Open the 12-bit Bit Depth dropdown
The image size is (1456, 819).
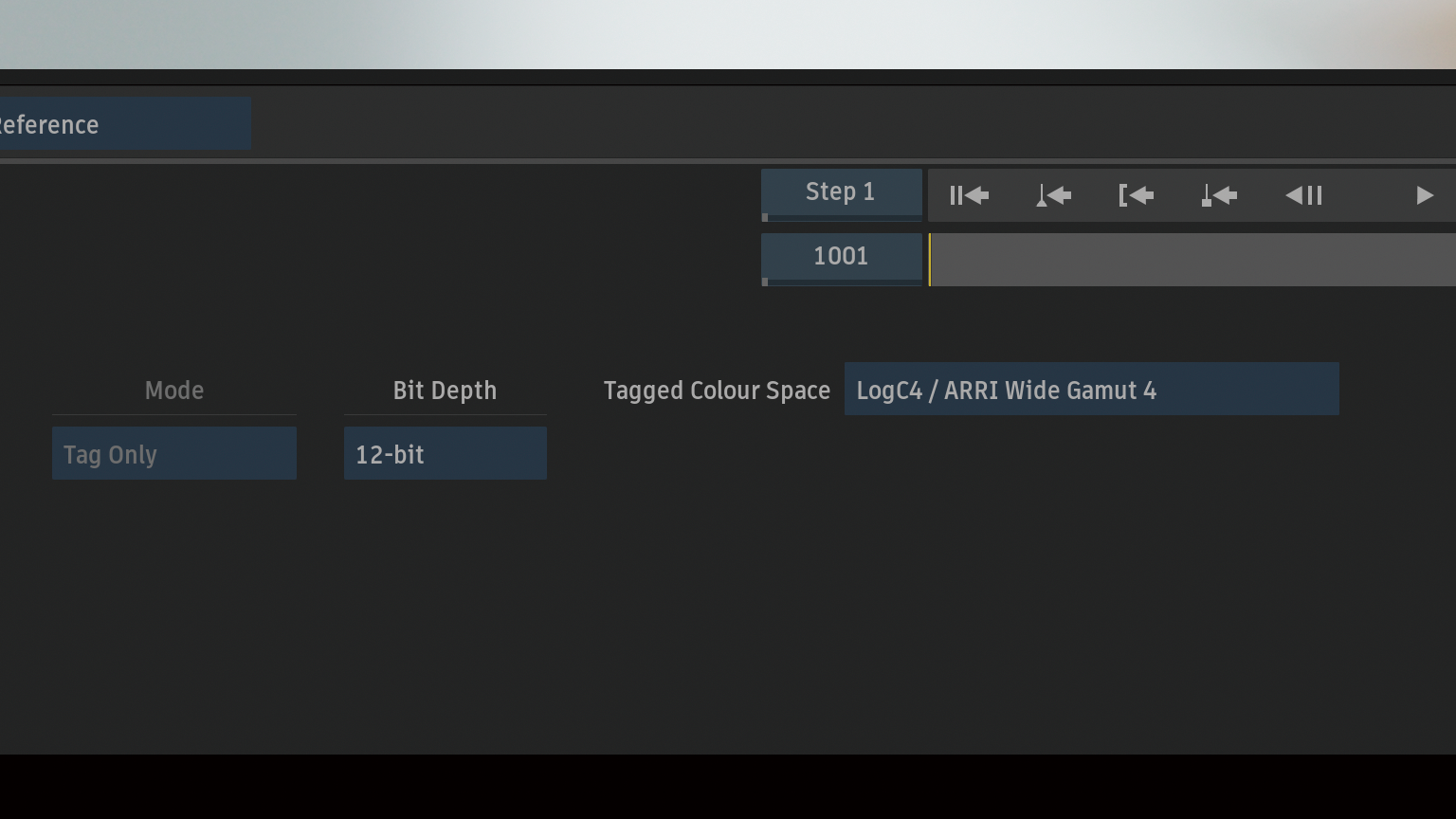click(445, 454)
